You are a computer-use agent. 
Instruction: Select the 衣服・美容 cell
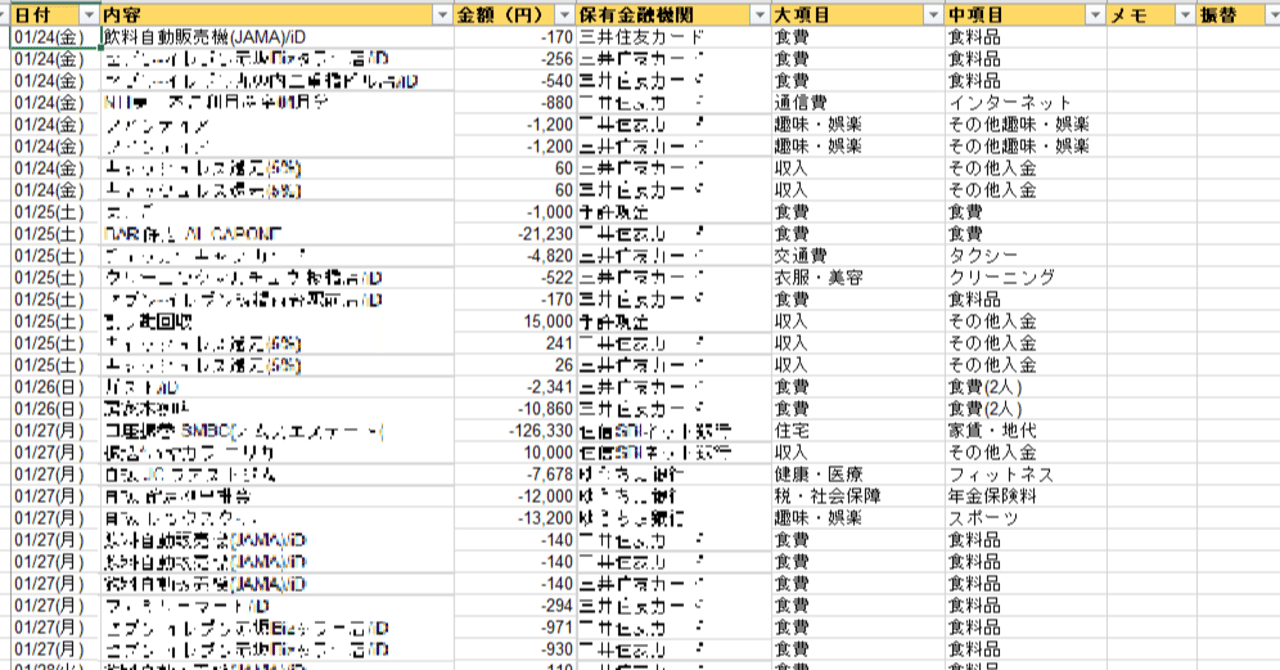859,278
